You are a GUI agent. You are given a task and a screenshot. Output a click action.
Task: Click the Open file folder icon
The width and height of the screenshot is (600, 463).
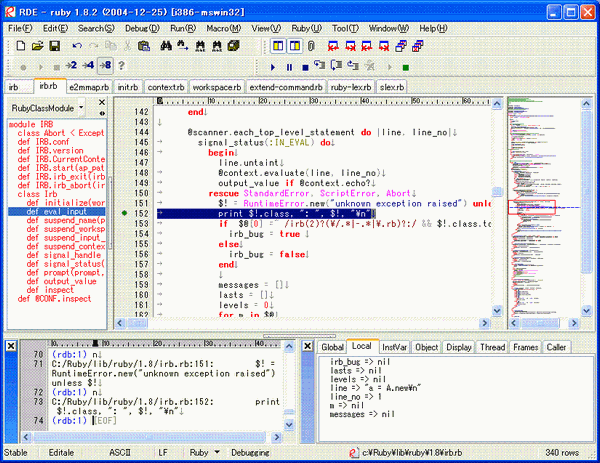[38, 46]
